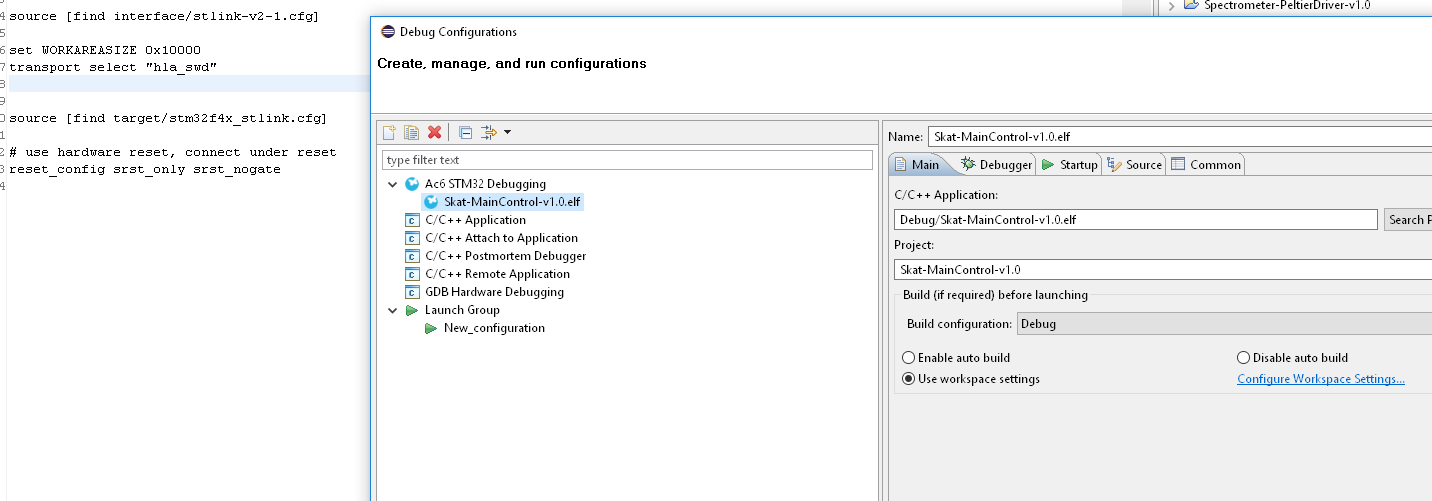1432x501 pixels.
Task: Collapse the Ac6 STM32 Debugging node
Action: (x=392, y=184)
